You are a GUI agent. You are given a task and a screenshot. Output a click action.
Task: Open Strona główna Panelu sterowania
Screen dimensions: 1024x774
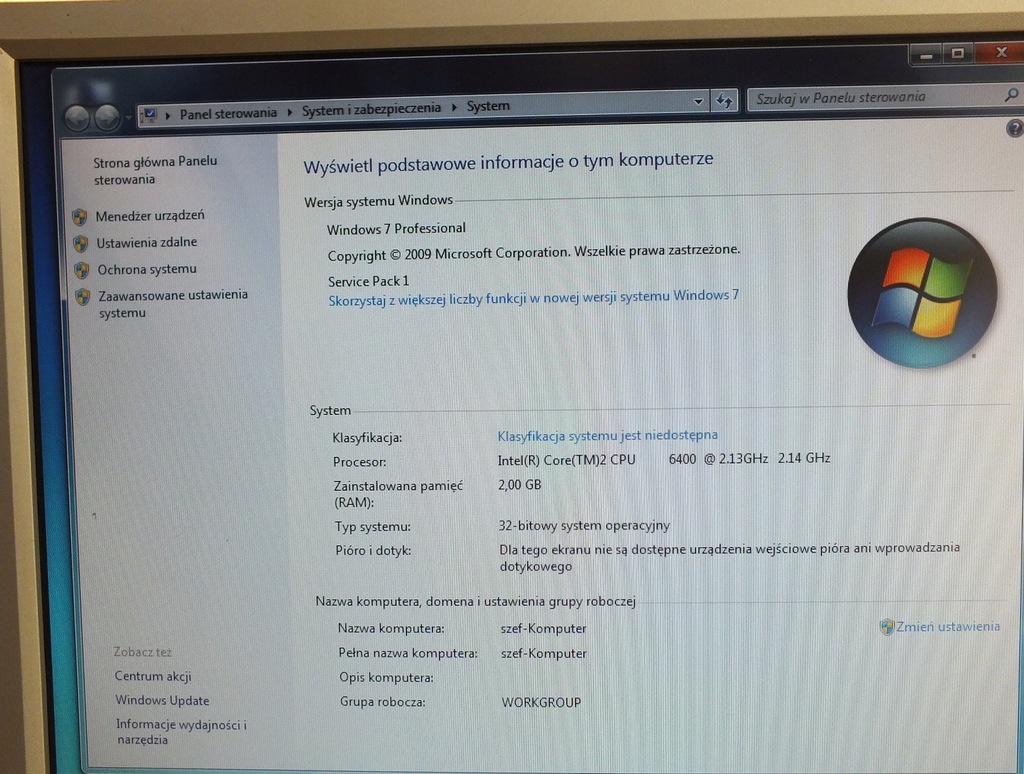click(155, 170)
